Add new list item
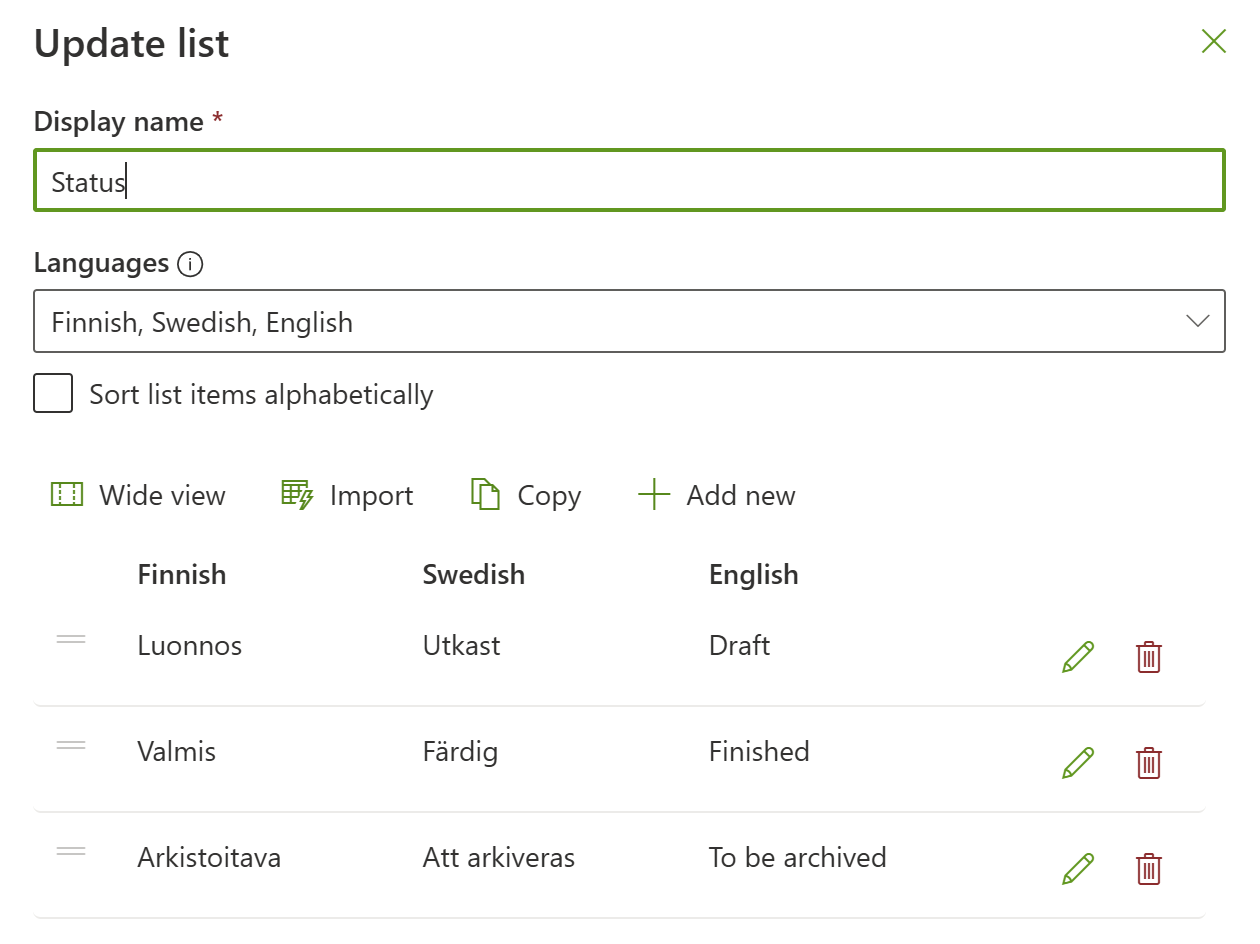Screen dimensions: 1260x944 (x=717, y=496)
